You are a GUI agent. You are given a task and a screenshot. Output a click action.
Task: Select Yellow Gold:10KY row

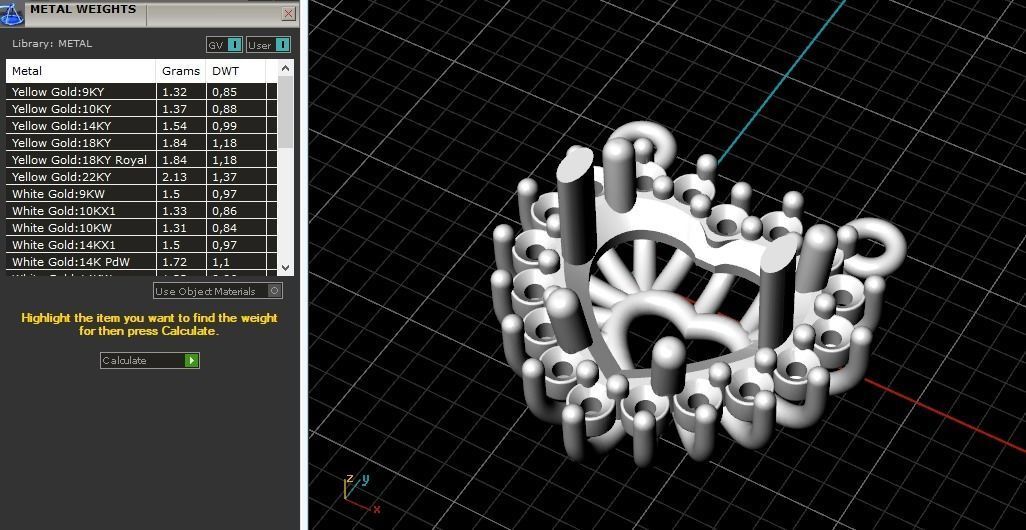pos(141,109)
